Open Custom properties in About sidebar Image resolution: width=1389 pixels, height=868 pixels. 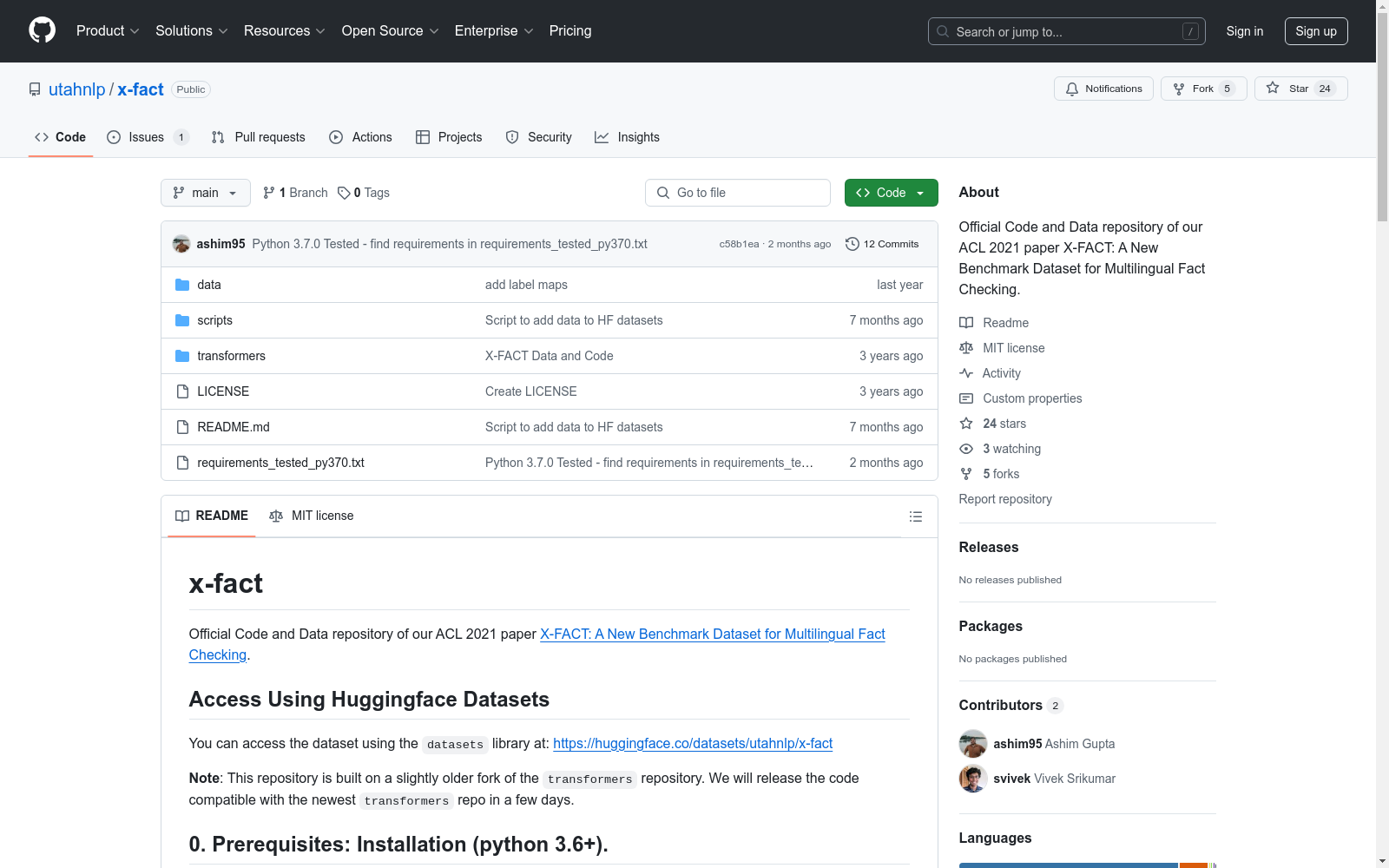[1021, 398]
